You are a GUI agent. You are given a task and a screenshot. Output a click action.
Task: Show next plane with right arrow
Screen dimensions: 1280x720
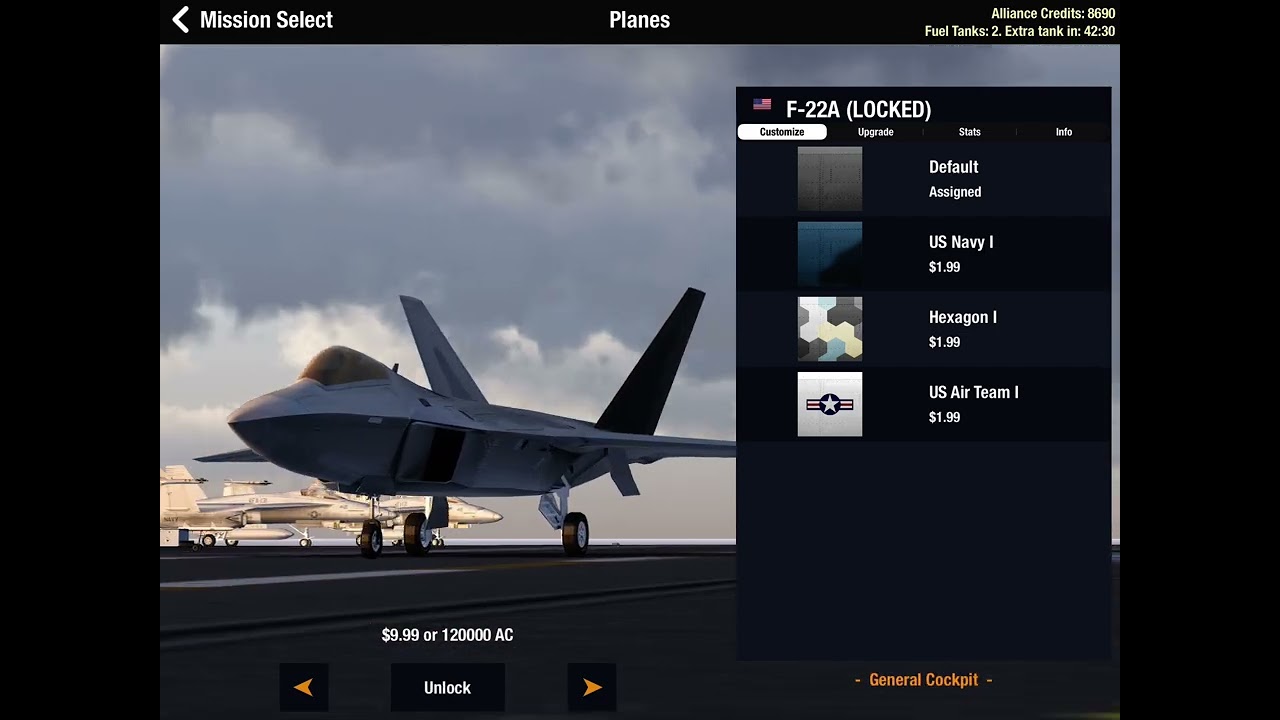click(592, 687)
